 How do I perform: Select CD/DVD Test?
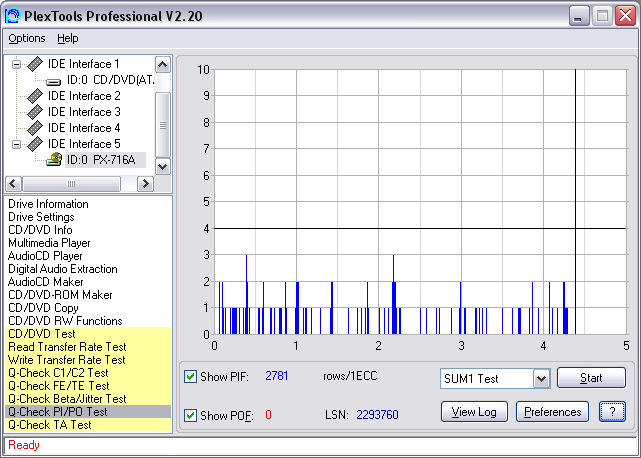[x=88, y=334]
